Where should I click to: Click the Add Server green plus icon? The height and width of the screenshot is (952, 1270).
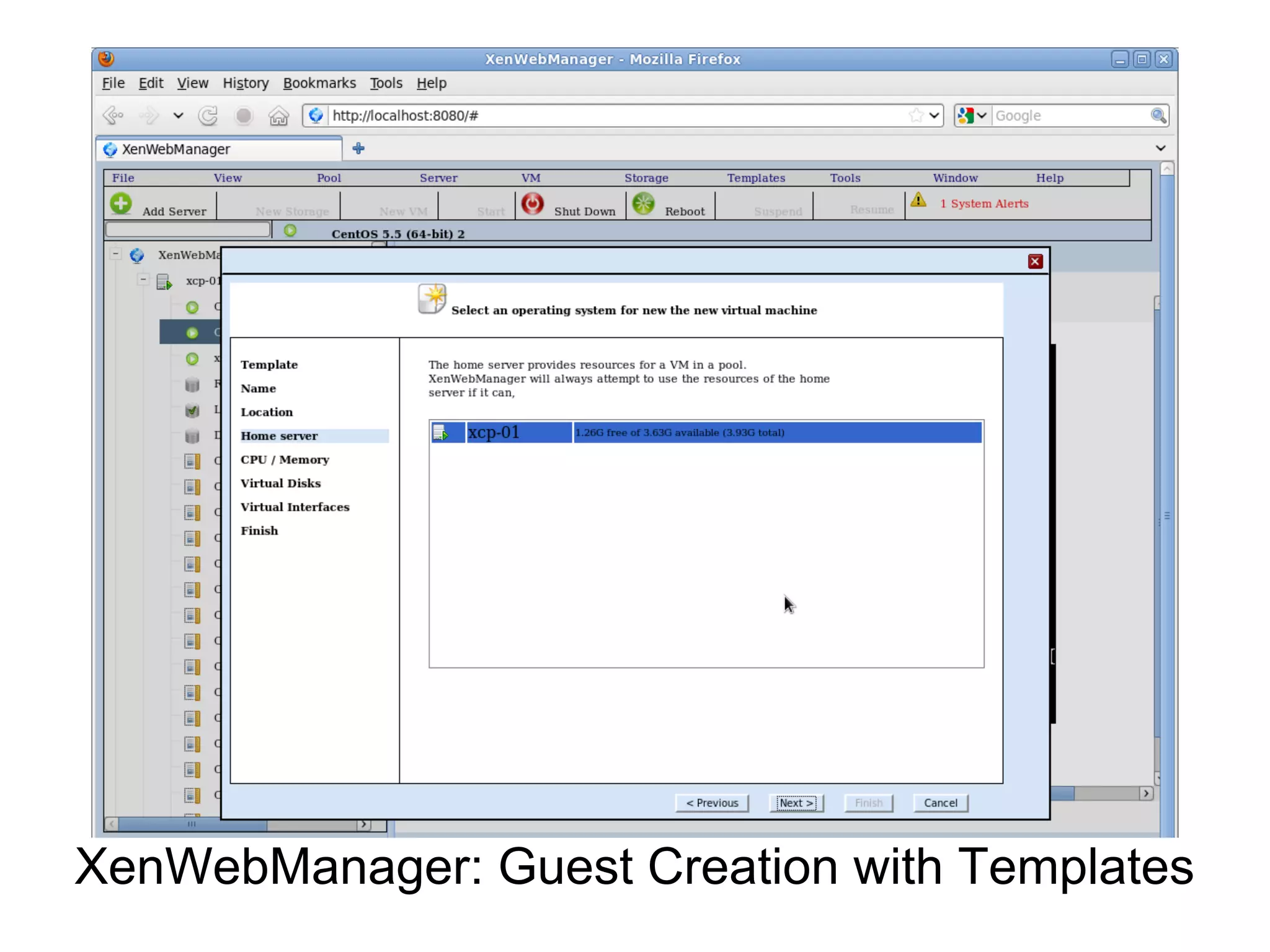coord(121,203)
